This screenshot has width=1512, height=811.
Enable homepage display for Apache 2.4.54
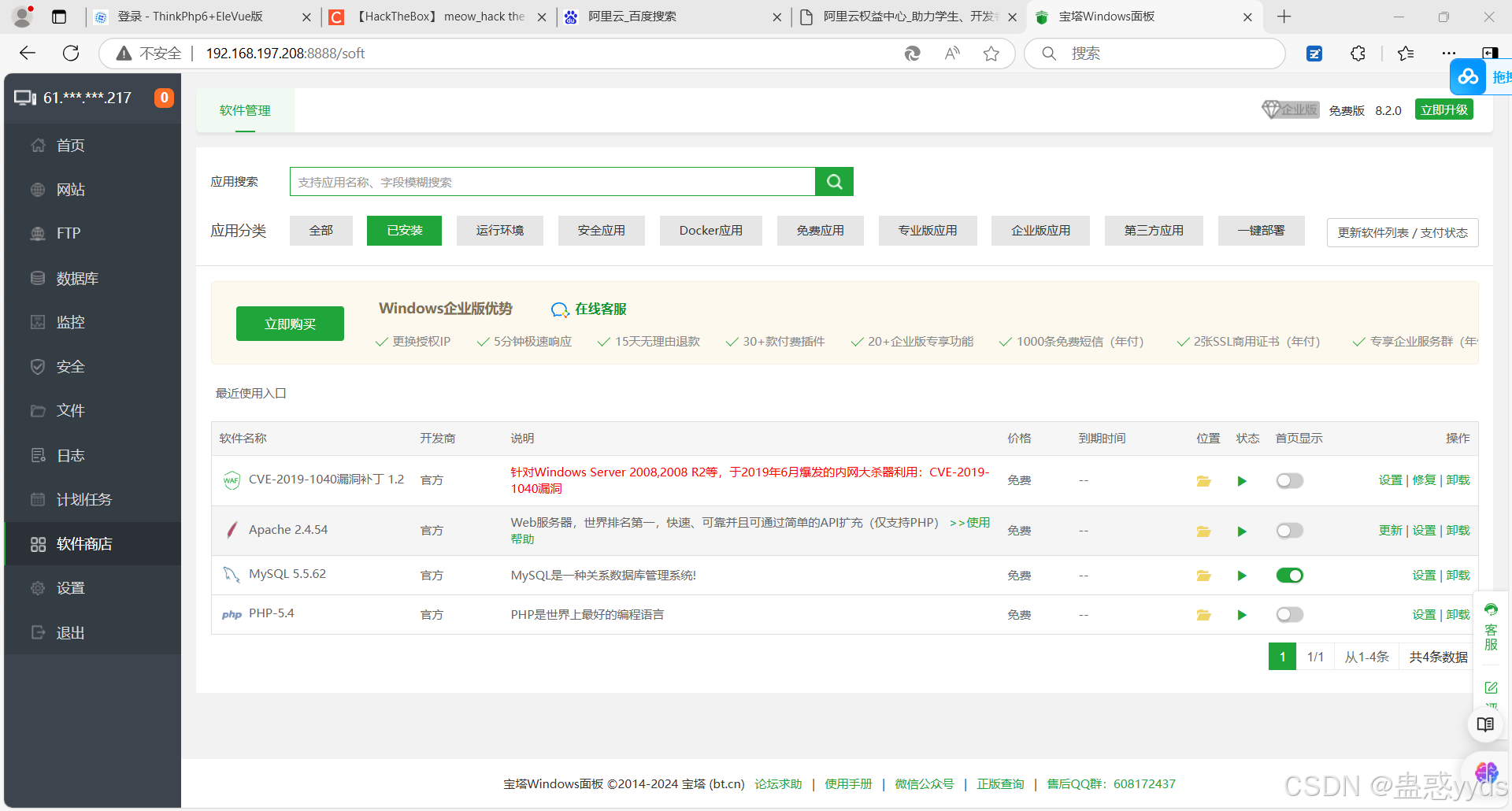[1290, 531]
